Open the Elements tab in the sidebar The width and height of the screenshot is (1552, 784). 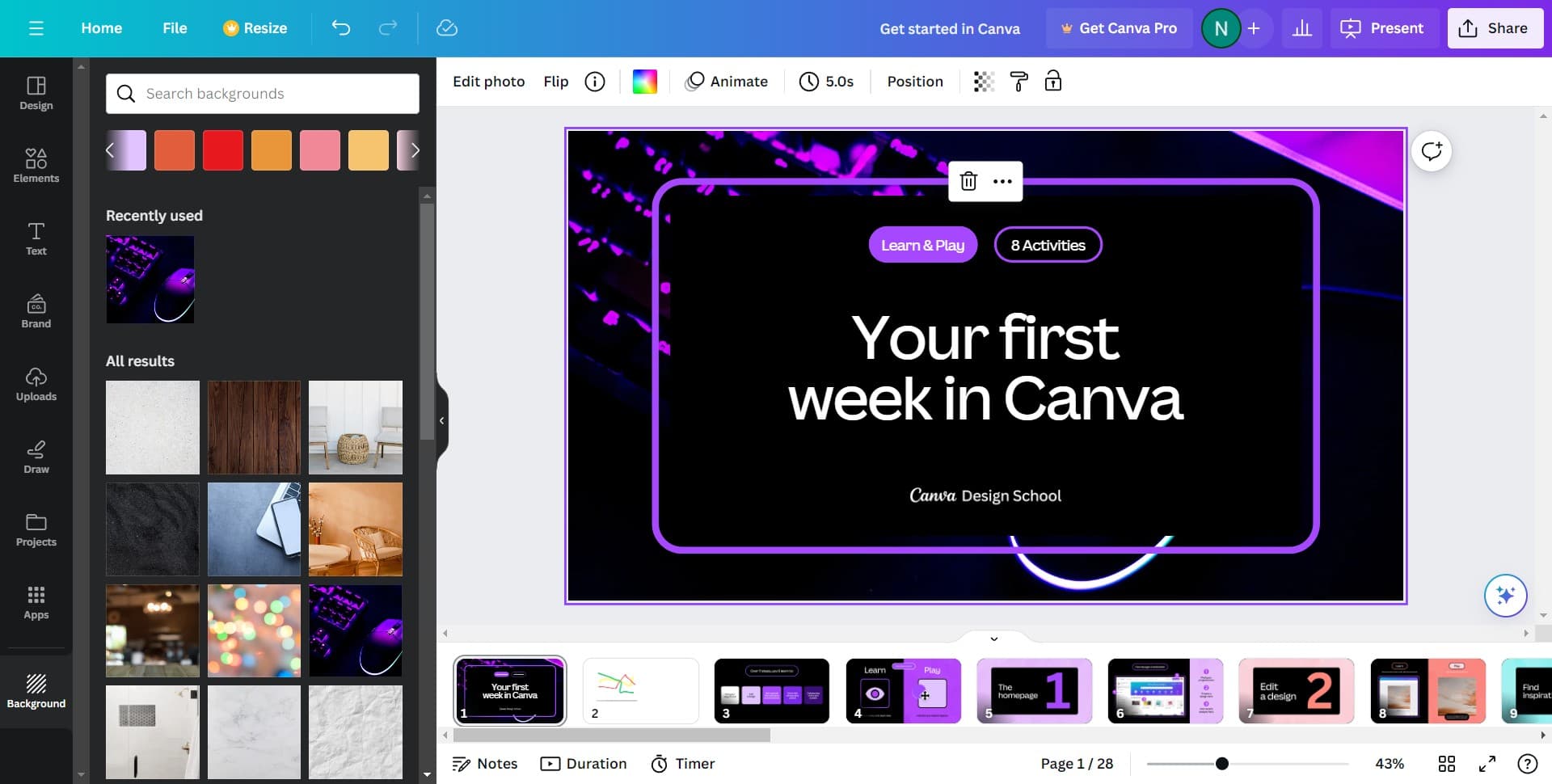pos(36,166)
